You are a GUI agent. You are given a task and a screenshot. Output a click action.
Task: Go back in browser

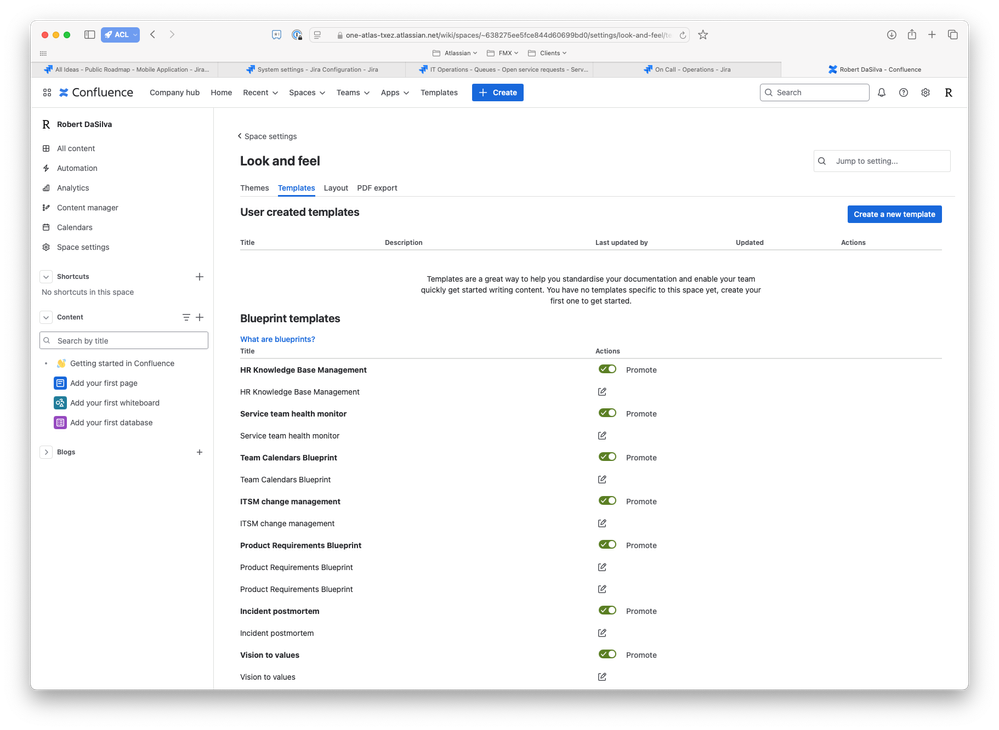pos(153,34)
